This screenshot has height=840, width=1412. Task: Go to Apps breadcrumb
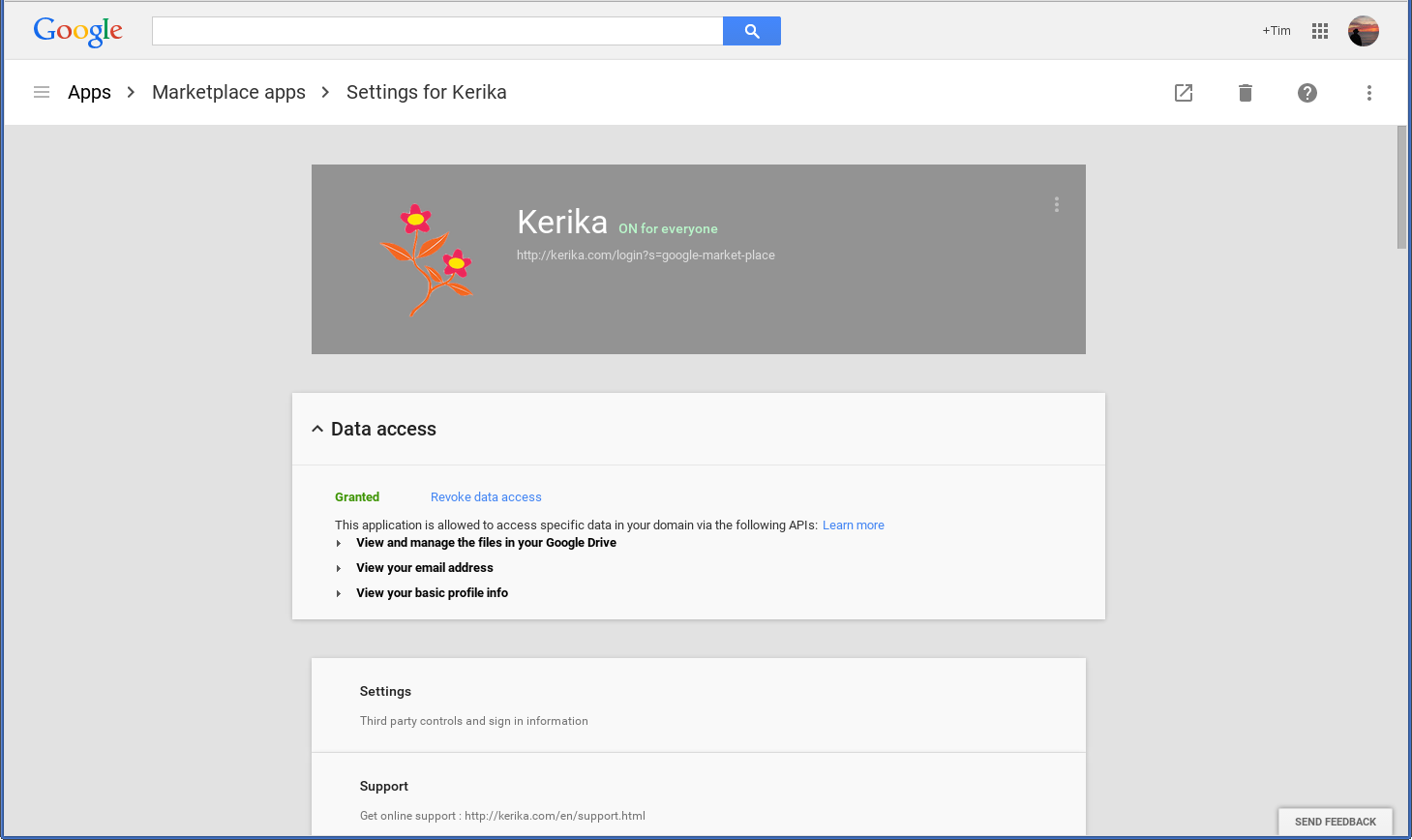tap(89, 92)
